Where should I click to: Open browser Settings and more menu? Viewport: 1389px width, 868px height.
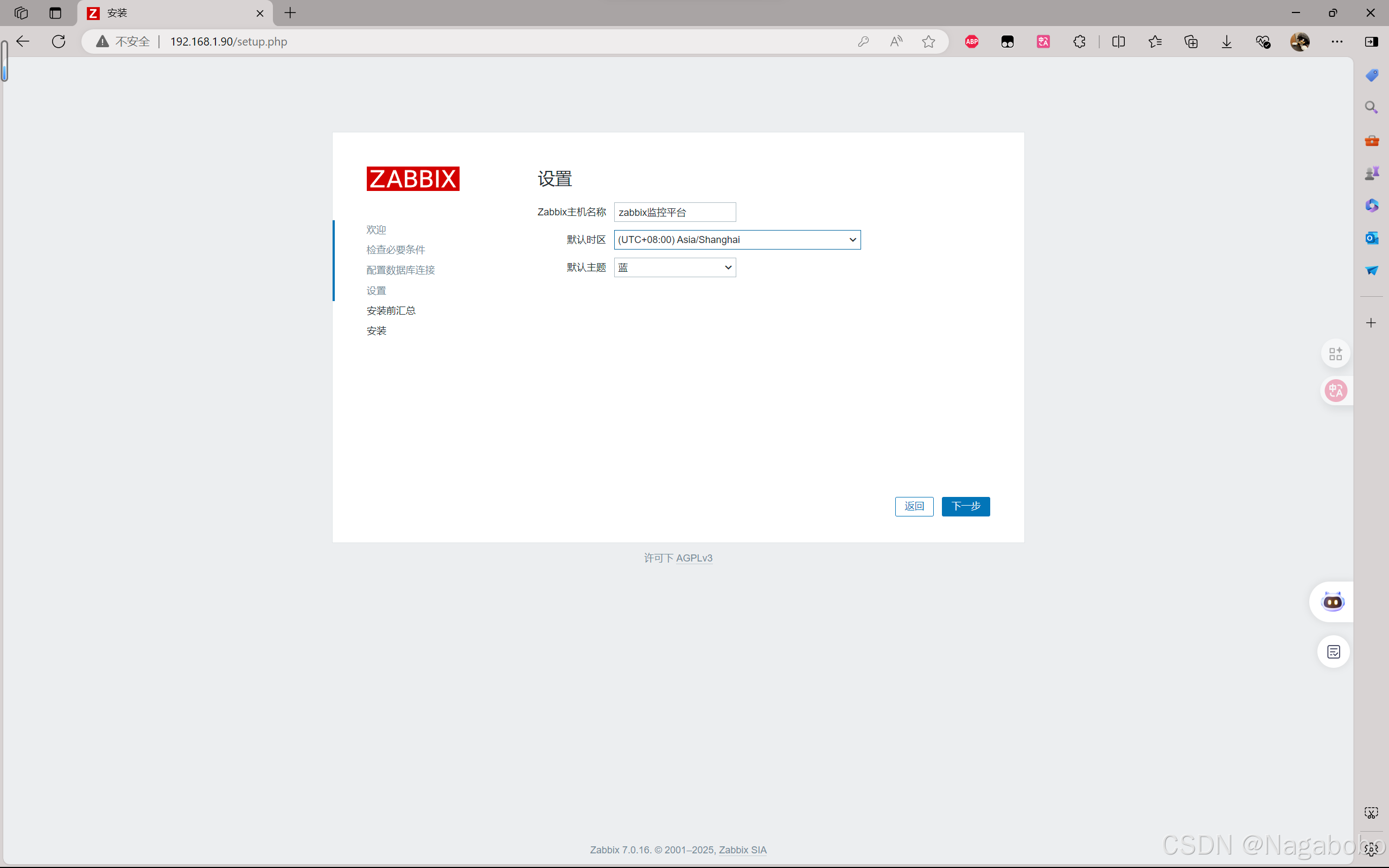[x=1337, y=41]
